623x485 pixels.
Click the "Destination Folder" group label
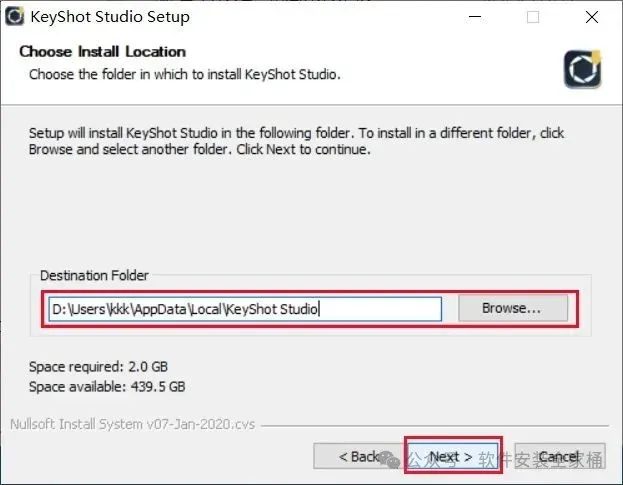pyautogui.click(x=93, y=275)
